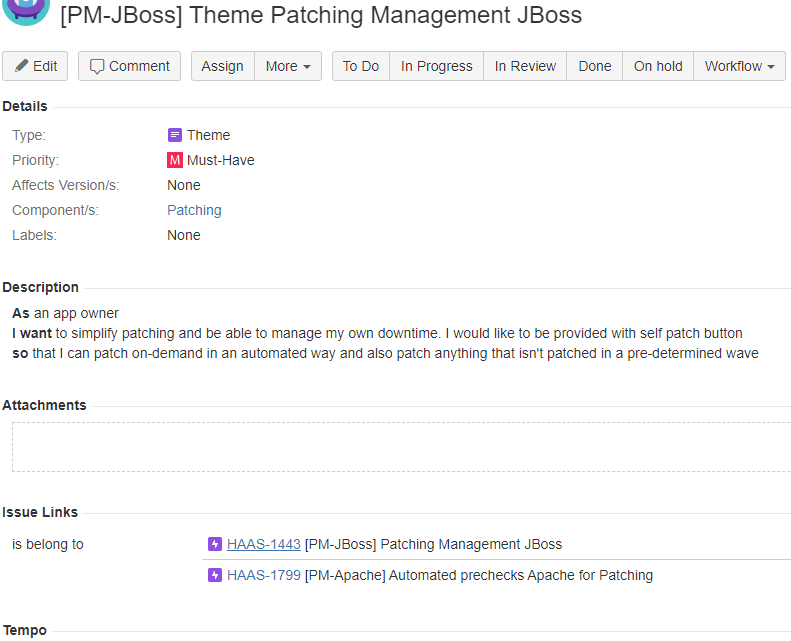Click the 'so that I can patch' line

(385, 353)
